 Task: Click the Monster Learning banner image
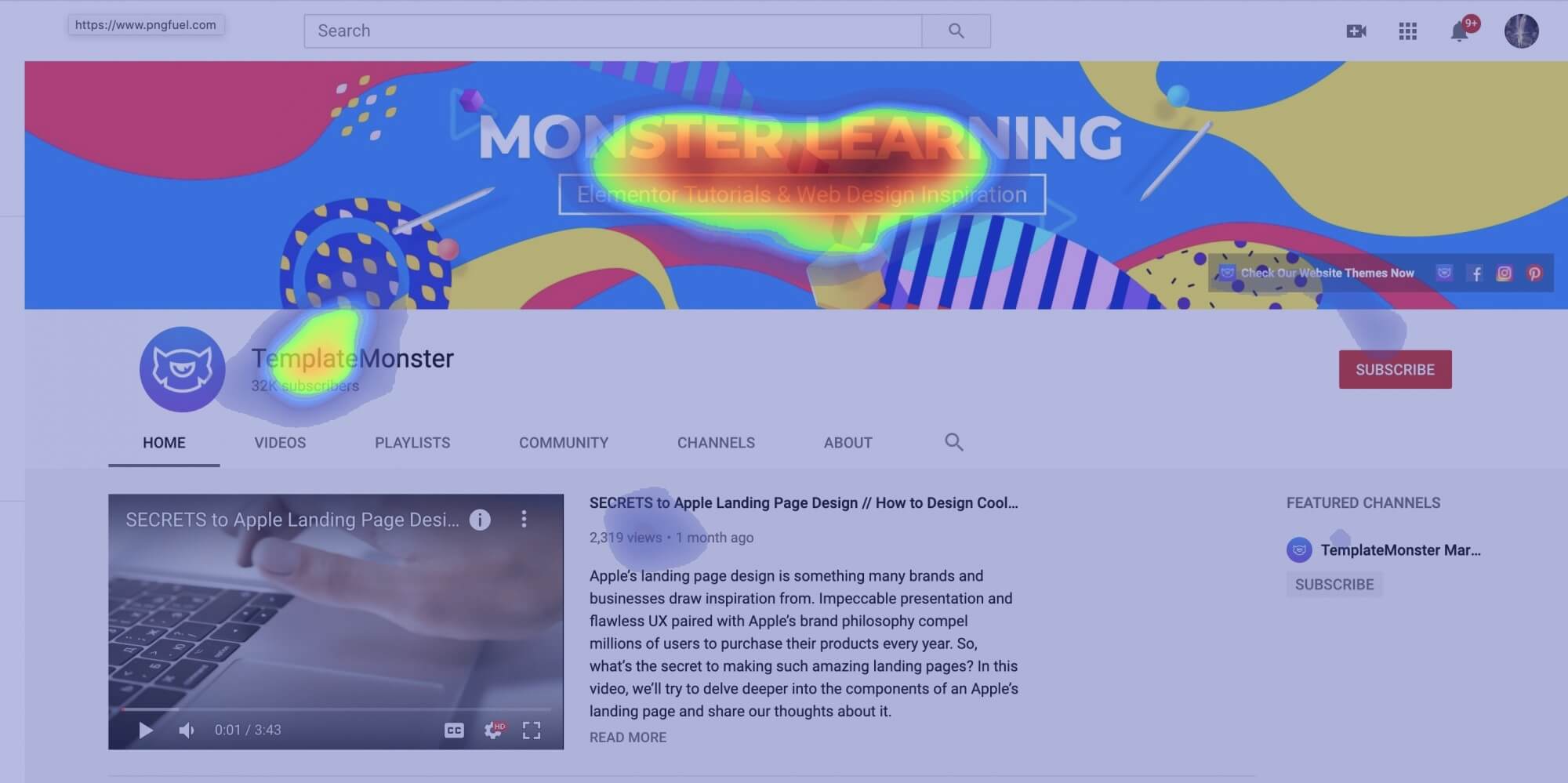(796, 185)
